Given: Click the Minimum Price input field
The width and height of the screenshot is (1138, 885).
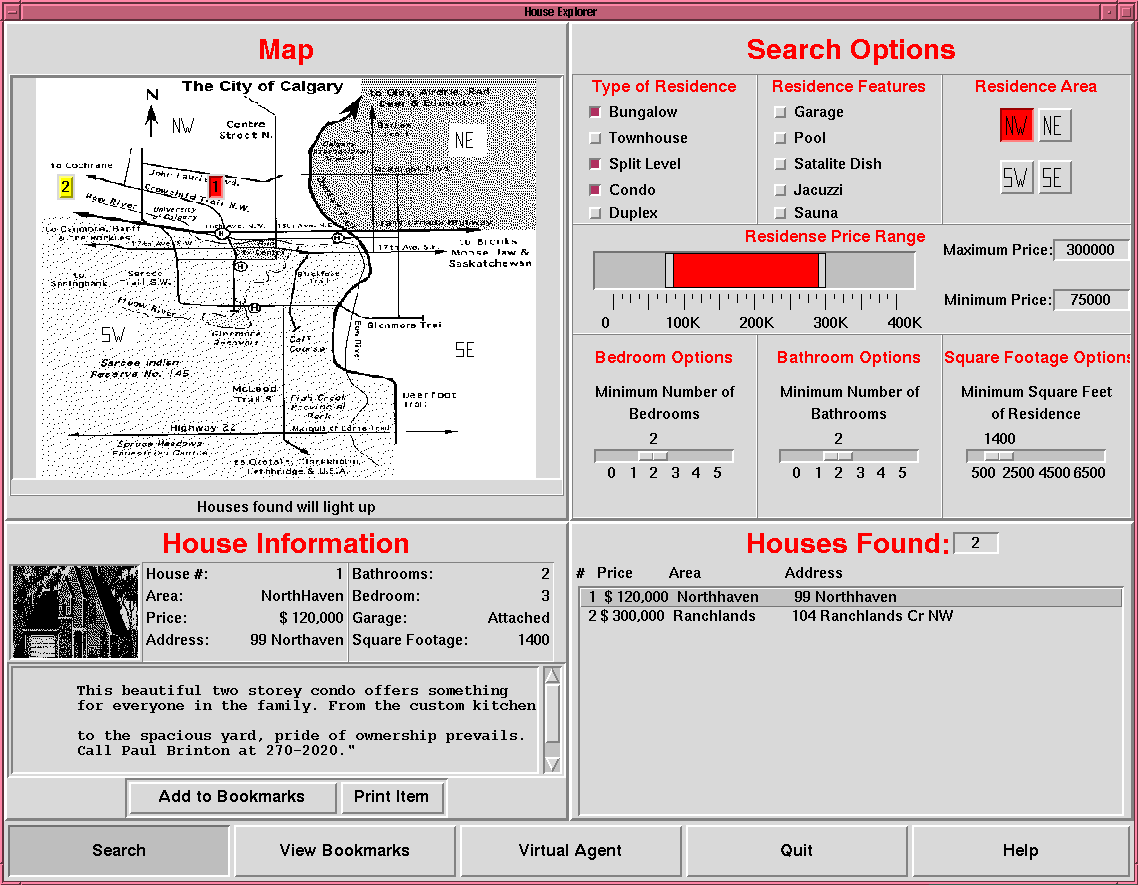Looking at the screenshot, I should pyautogui.click(x=1091, y=300).
